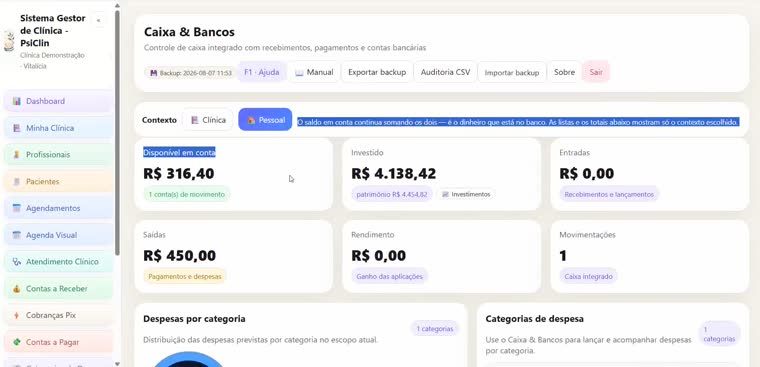
Task: Click Sair to log out
Action: click(x=596, y=72)
